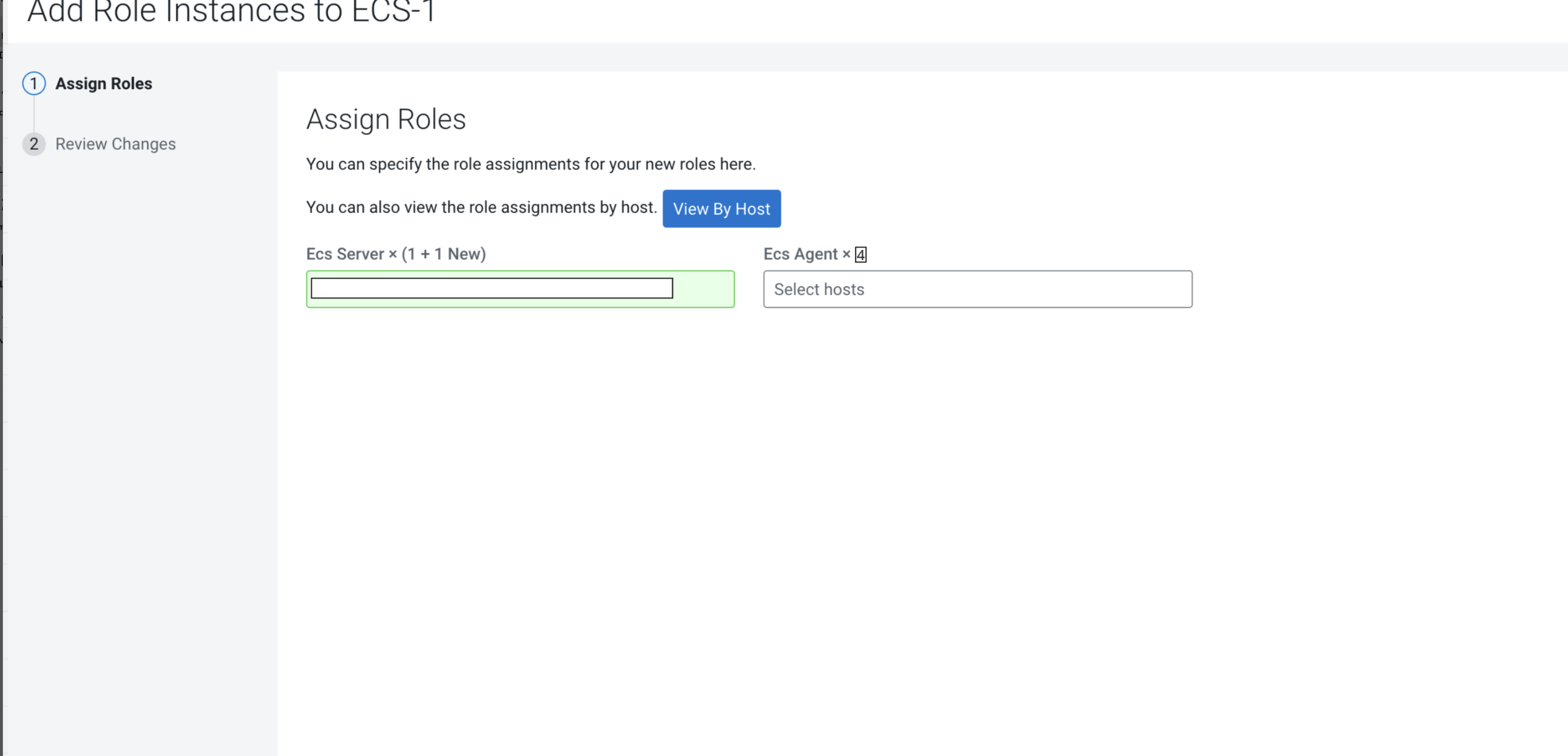Click the step 1 circle icon
Screen dimensions: 1568x756
[x=34, y=83]
